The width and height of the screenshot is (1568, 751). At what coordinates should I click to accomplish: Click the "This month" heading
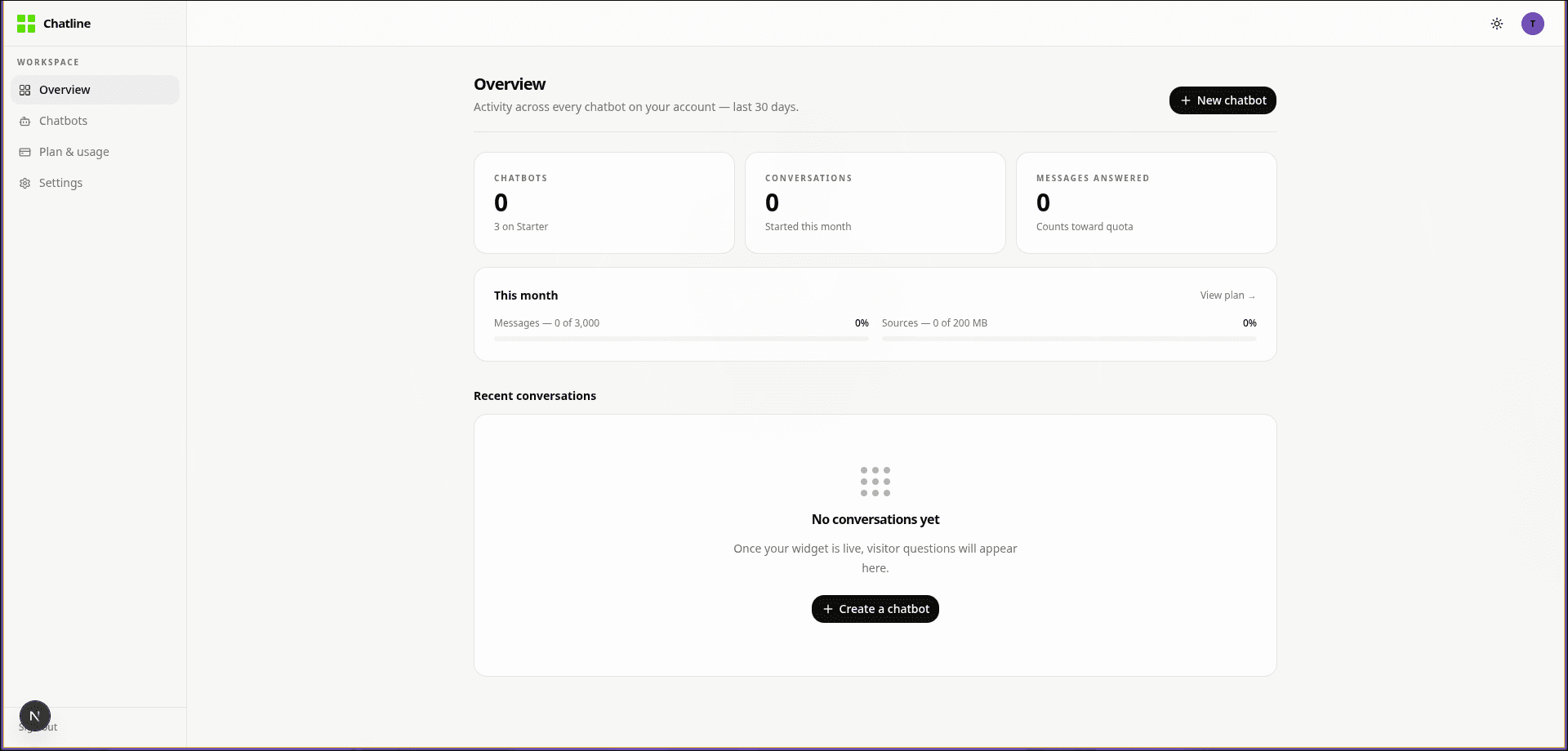click(526, 296)
